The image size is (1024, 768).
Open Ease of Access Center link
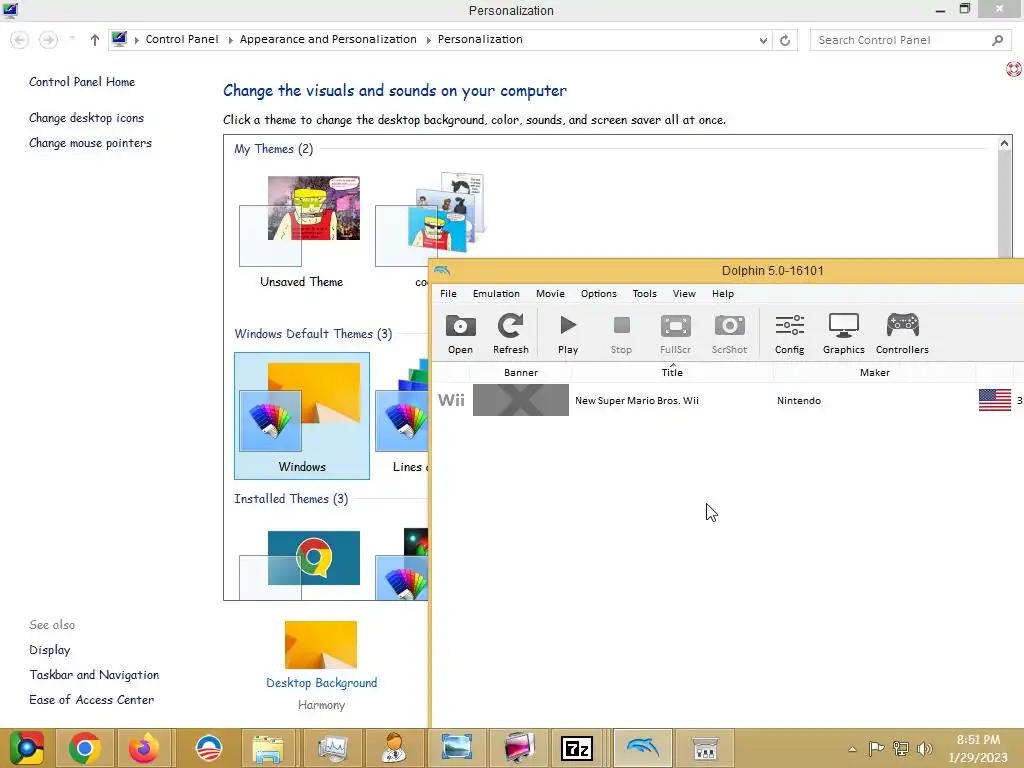point(91,699)
